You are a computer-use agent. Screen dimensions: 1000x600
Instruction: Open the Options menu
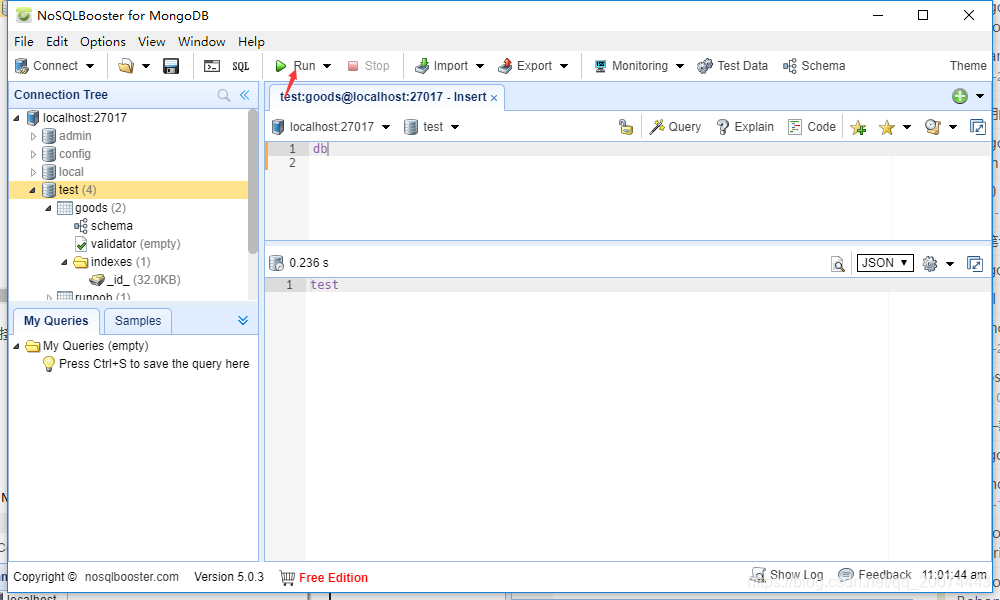[x=103, y=41]
